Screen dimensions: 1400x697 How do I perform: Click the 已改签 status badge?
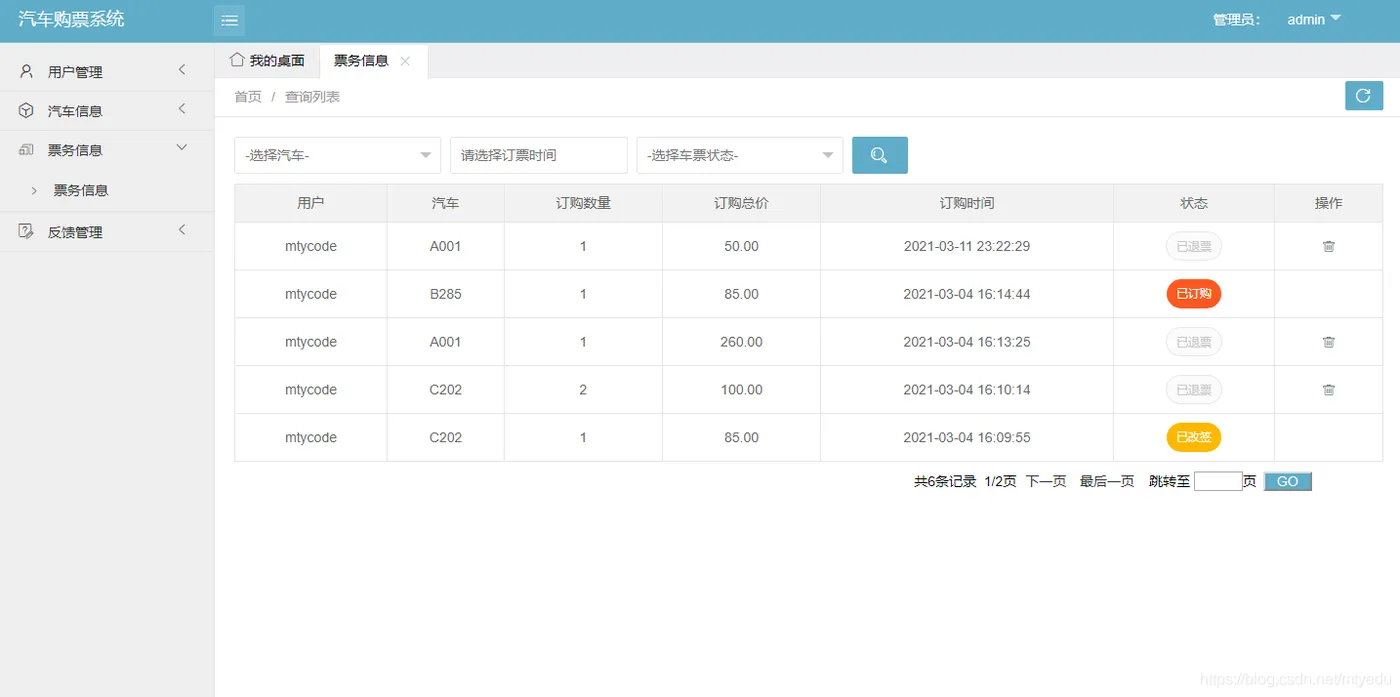(1194, 438)
